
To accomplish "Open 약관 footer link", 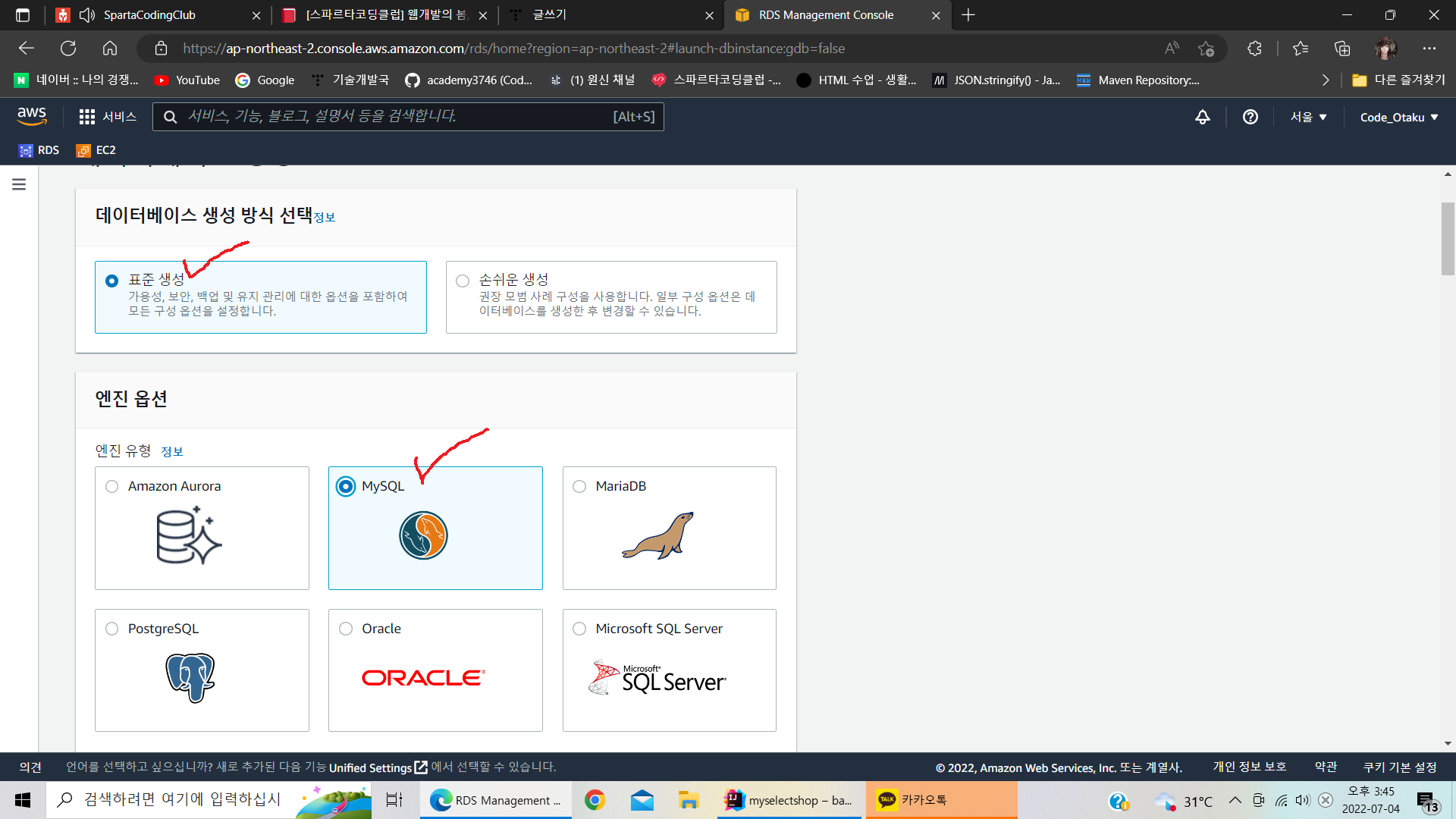I will point(1326,767).
